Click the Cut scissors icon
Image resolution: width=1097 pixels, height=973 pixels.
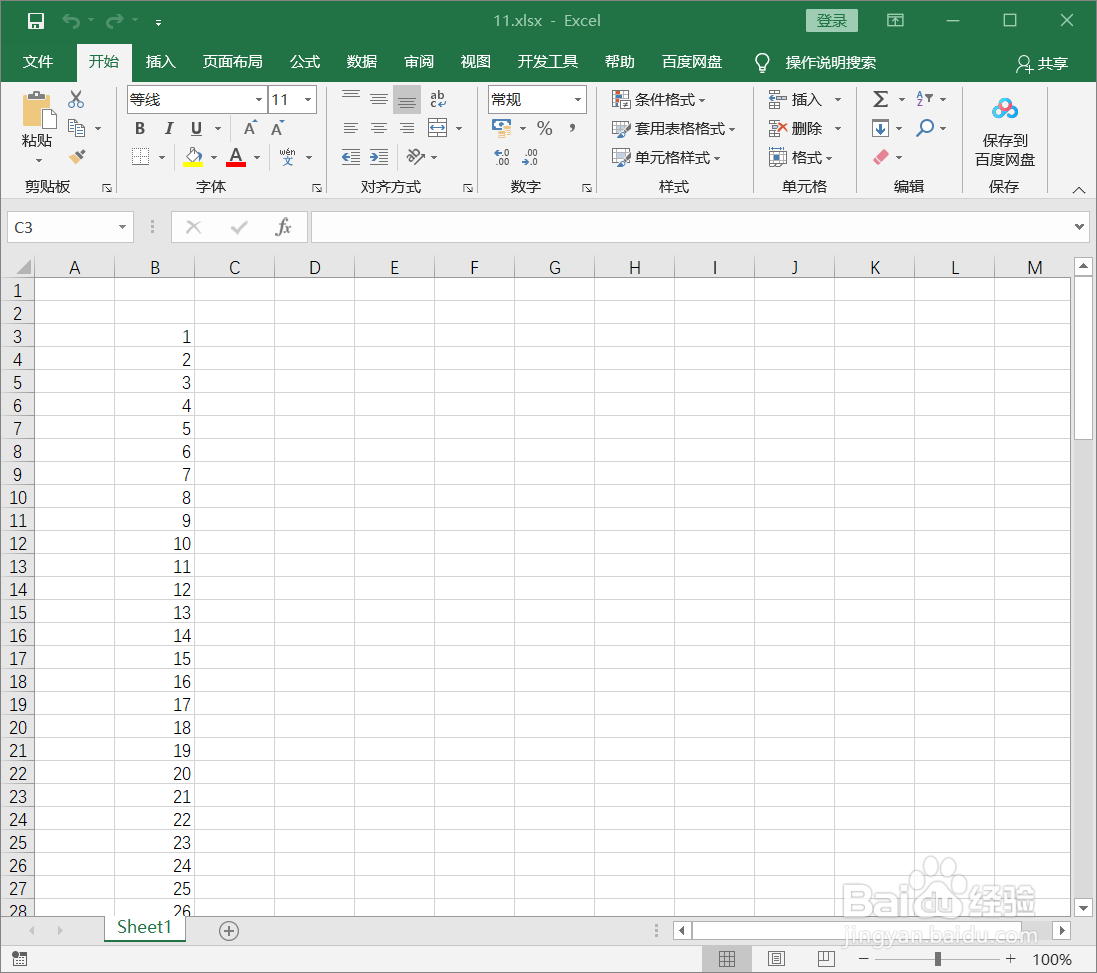click(76, 99)
